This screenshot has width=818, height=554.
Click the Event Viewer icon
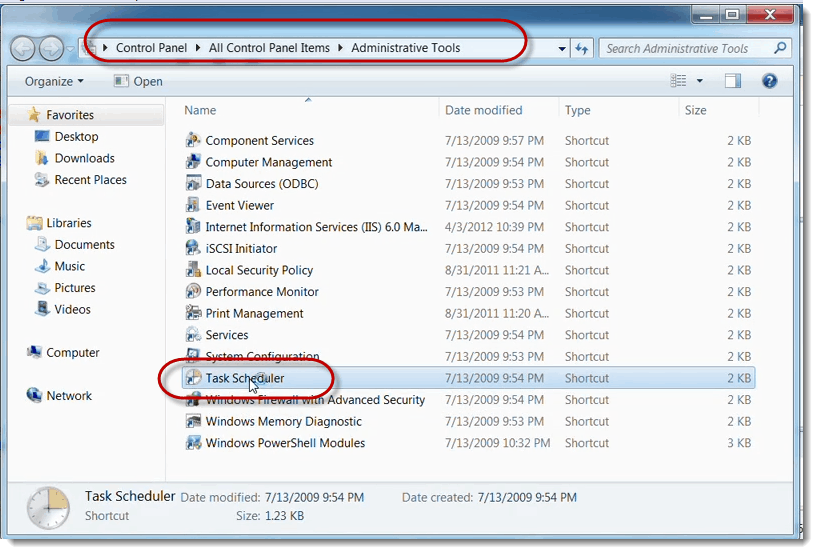[x=194, y=205]
